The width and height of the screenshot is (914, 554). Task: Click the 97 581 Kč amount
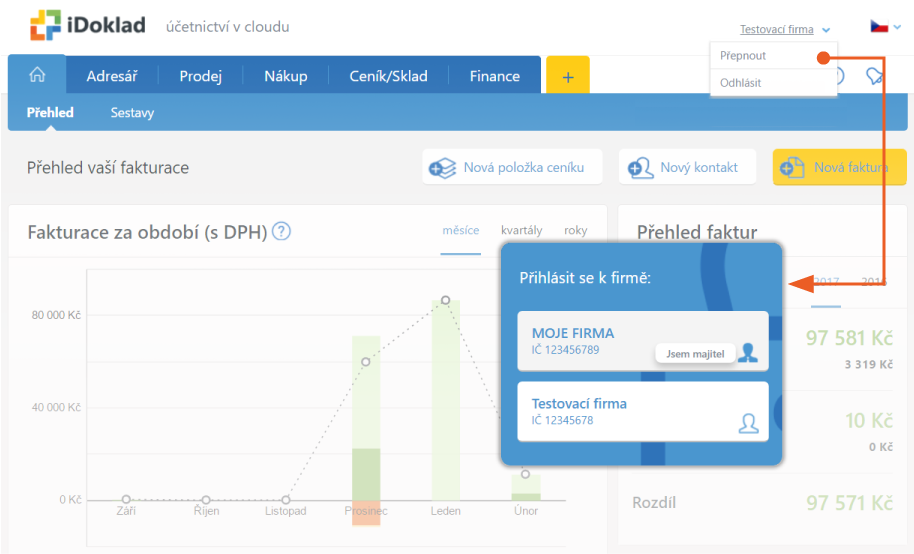coord(849,338)
